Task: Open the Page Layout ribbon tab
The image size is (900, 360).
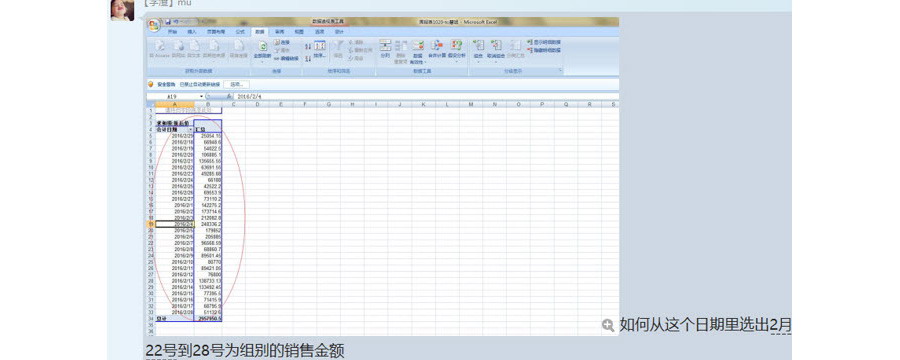Action: point(216,32)
